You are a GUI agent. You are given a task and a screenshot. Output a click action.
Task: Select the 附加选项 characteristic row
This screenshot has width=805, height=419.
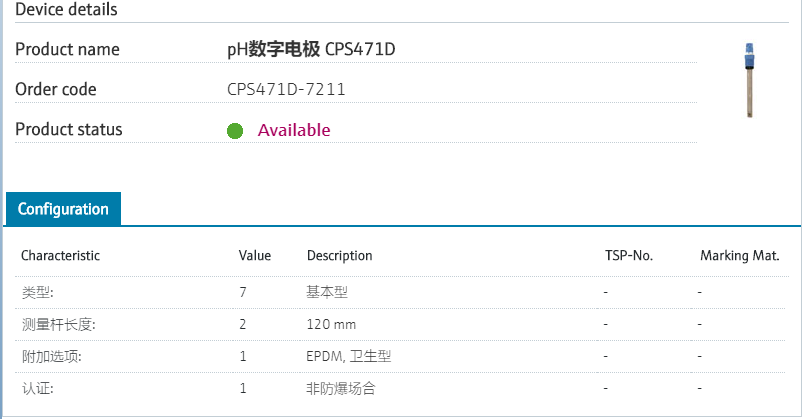[x=48, y=356]
